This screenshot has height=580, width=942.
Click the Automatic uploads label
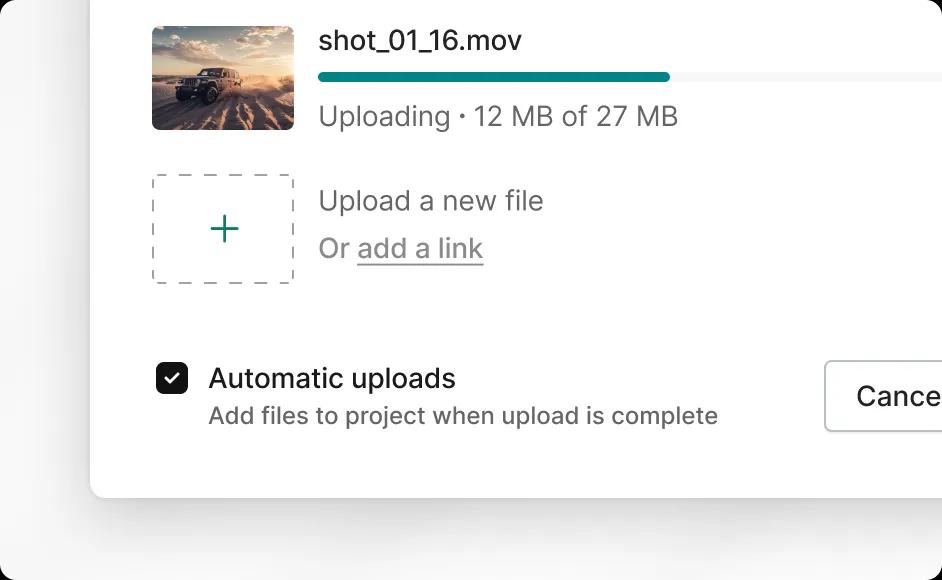[332, 379]
